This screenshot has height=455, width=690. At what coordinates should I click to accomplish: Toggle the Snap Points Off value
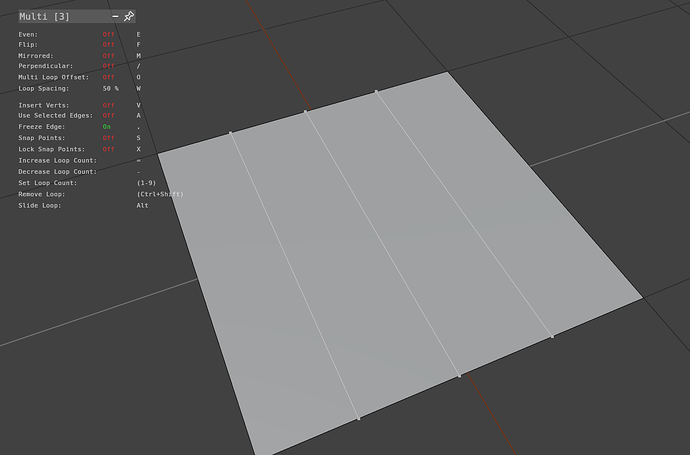108,138
